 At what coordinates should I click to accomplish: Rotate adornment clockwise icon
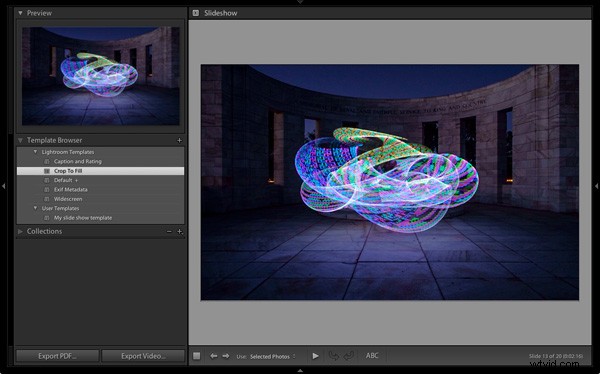click(348, 356)
